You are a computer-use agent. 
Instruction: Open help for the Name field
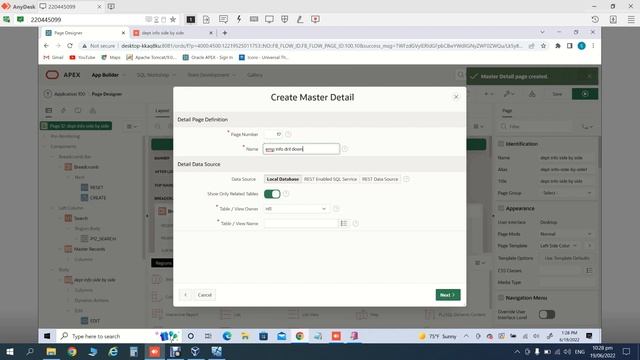(345, 149)
